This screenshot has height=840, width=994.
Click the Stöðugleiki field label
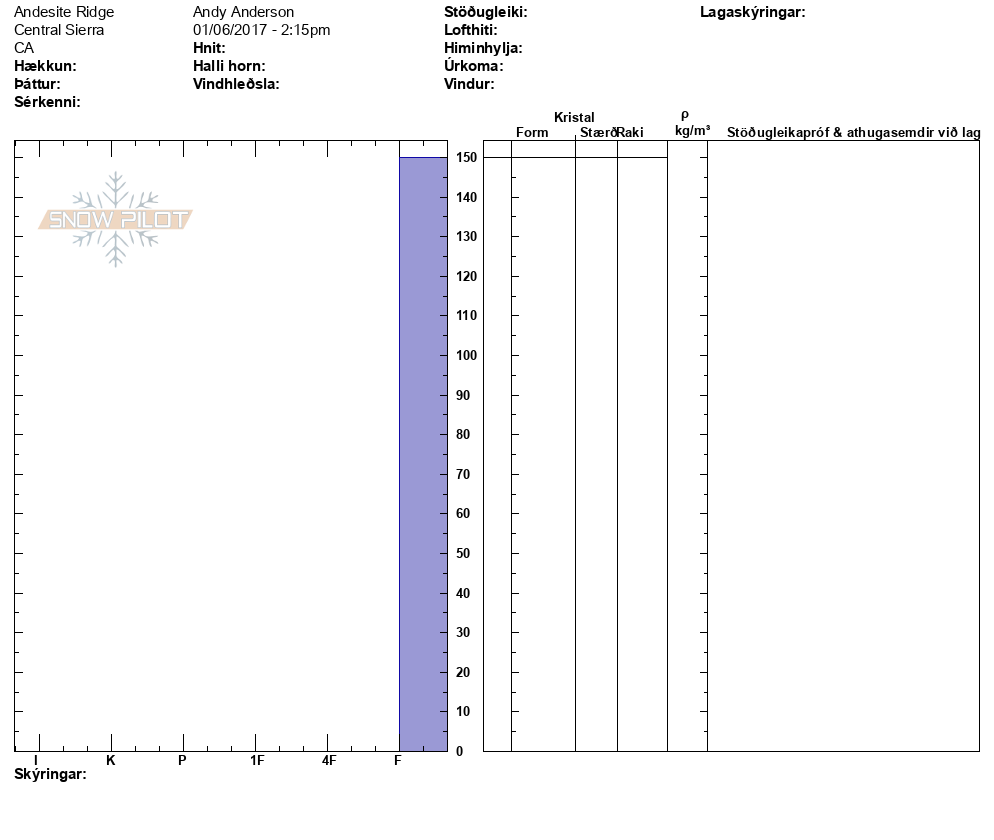[x=485, y=12]
